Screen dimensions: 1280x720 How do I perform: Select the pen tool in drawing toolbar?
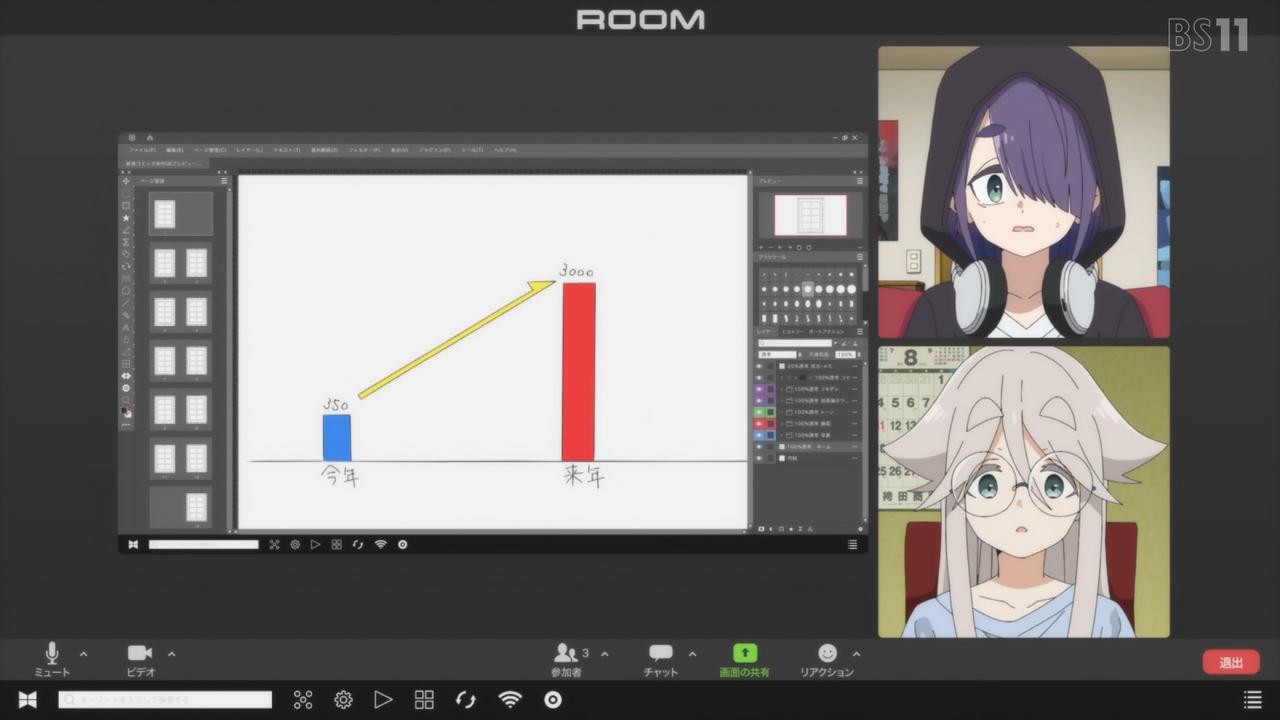click(126, 230)
